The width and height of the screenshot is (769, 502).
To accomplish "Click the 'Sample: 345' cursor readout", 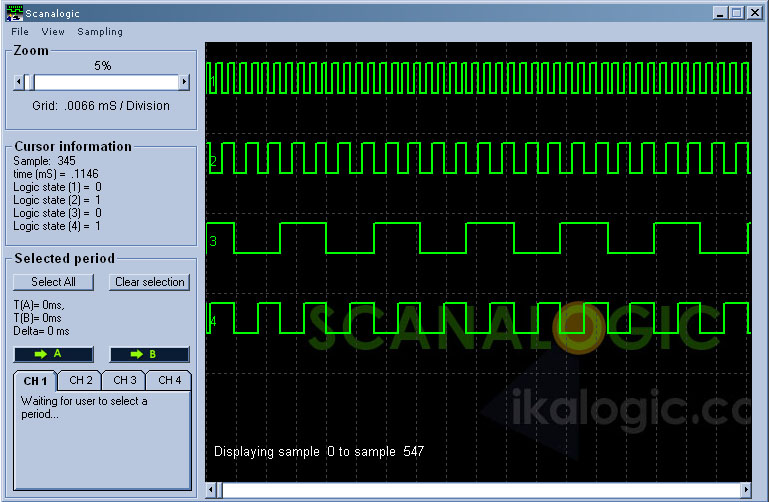I will (44, 161).
